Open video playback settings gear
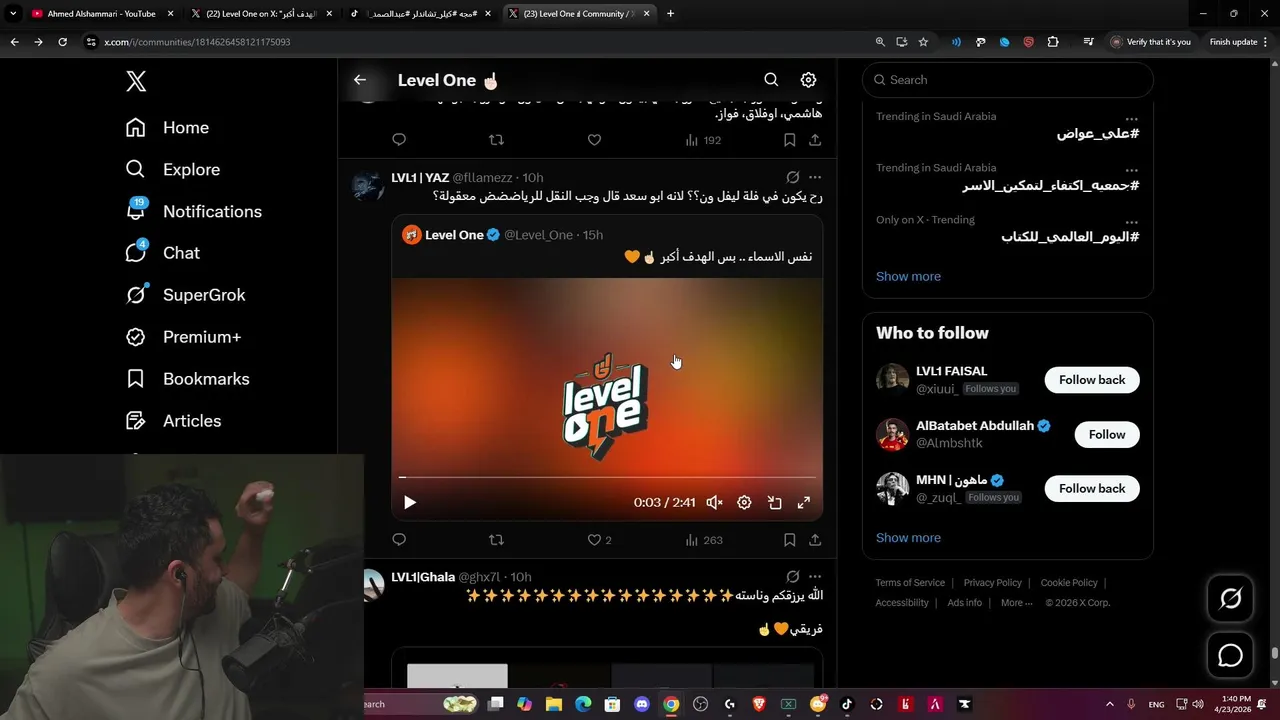This screenshot has height=720, width=1280. coord(744,503)
